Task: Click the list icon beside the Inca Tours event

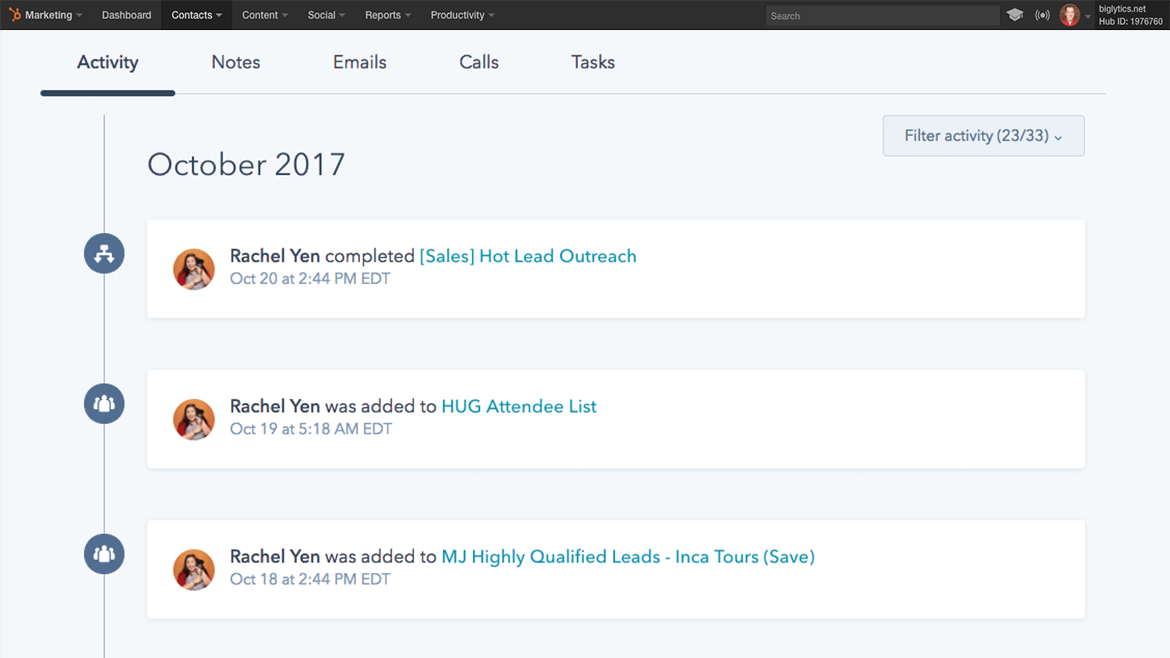Action: 104,553
